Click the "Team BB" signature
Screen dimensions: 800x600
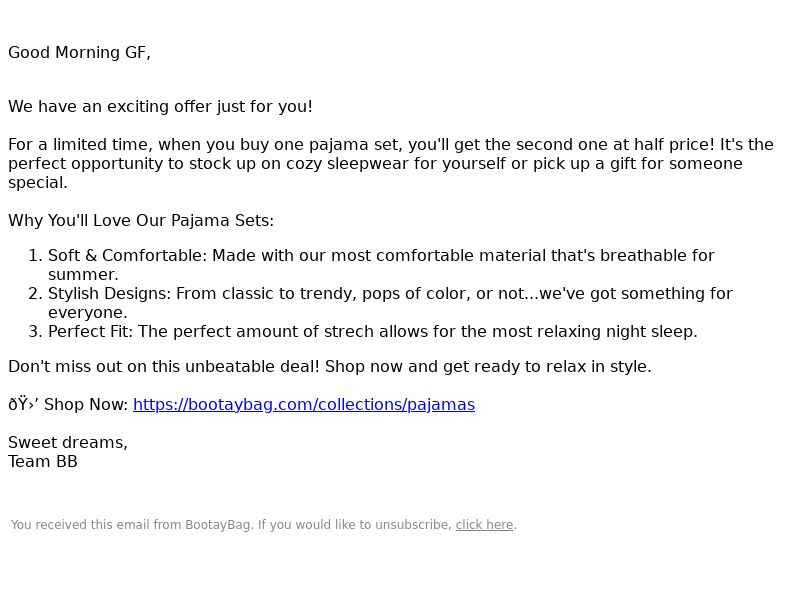point(43,461)
